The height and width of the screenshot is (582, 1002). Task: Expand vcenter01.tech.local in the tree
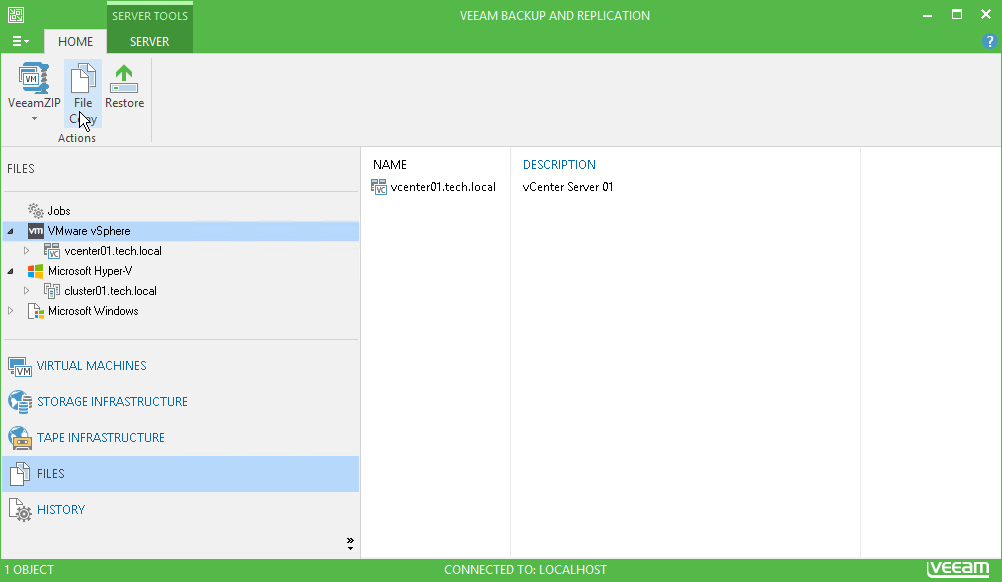(x=26, y=251)
